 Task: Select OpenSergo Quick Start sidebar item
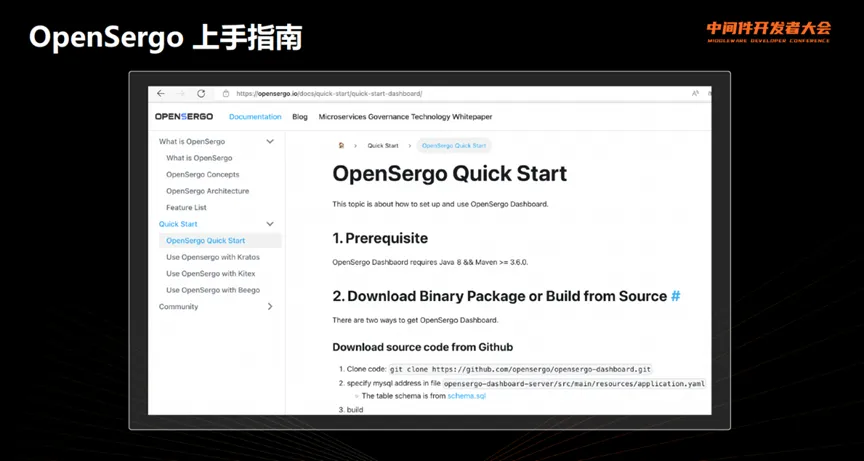click(220, 241)
